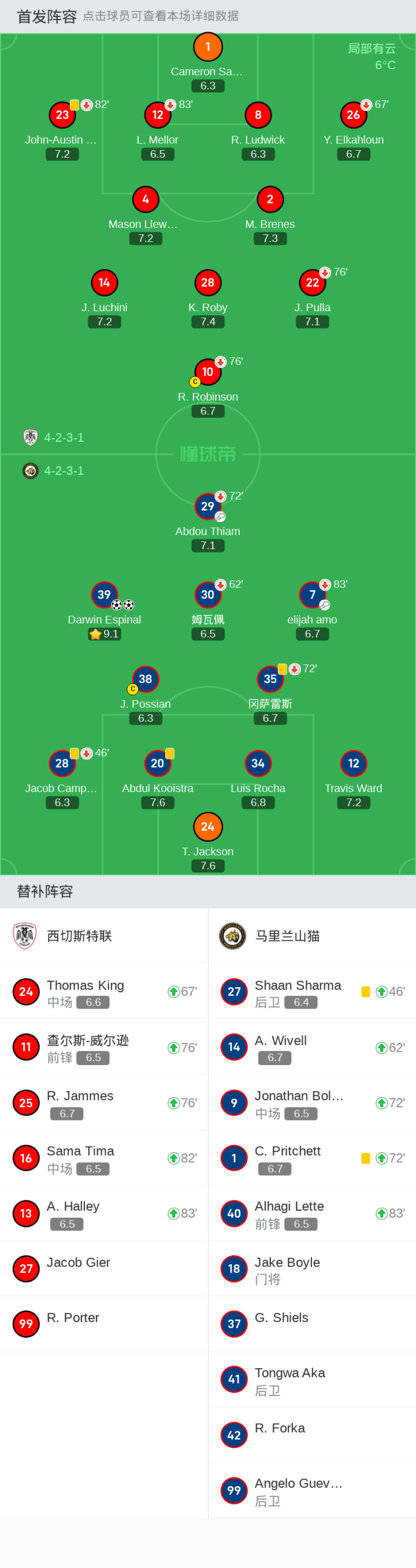
Task: Open goalkeeper Cameron Sa… number 1 badge
Action: pos(207,47)
